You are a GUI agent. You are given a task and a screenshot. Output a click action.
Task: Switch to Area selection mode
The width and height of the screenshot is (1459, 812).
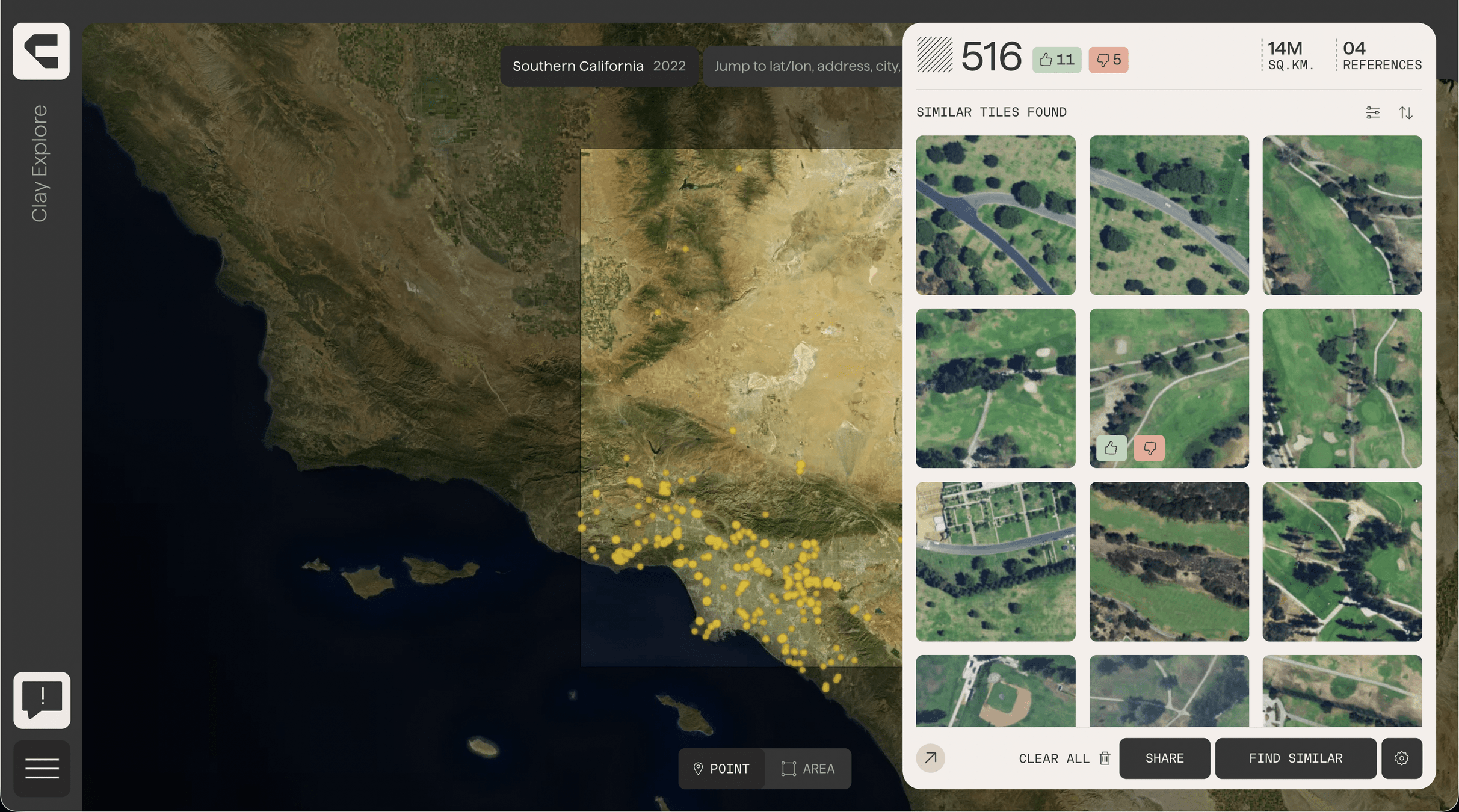click(808, 769)
